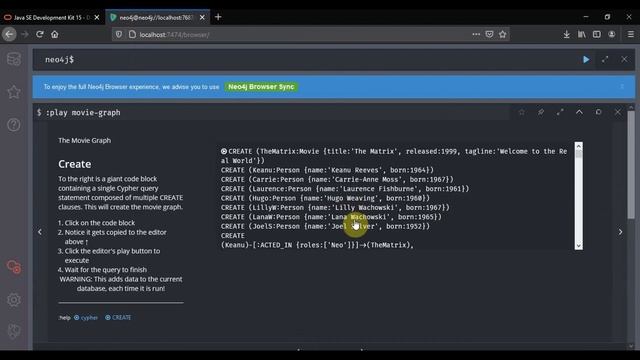Image resolution: width=640 pixels, height=360 pixels.
Task: Open Browser Settings gear icon in sidebar
Action: click(14, 300)
